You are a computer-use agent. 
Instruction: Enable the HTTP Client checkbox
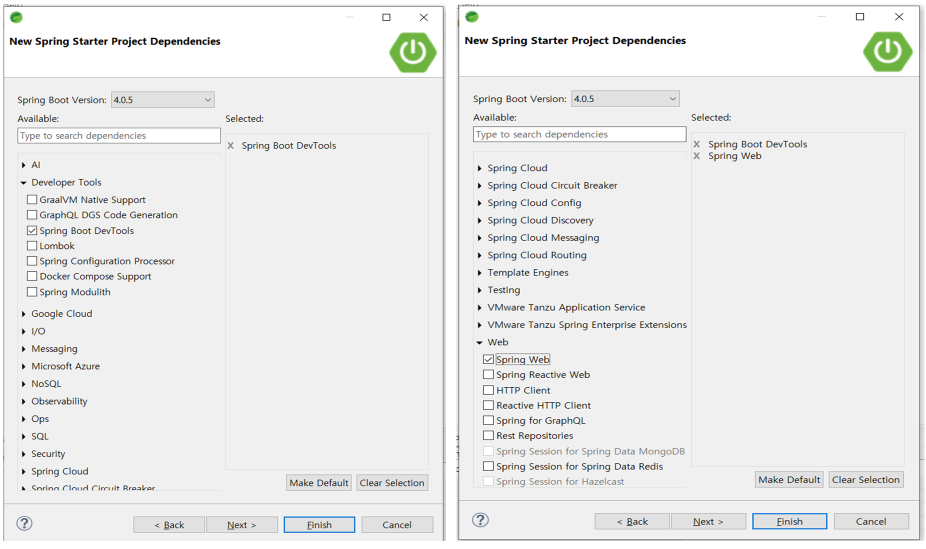488,390
